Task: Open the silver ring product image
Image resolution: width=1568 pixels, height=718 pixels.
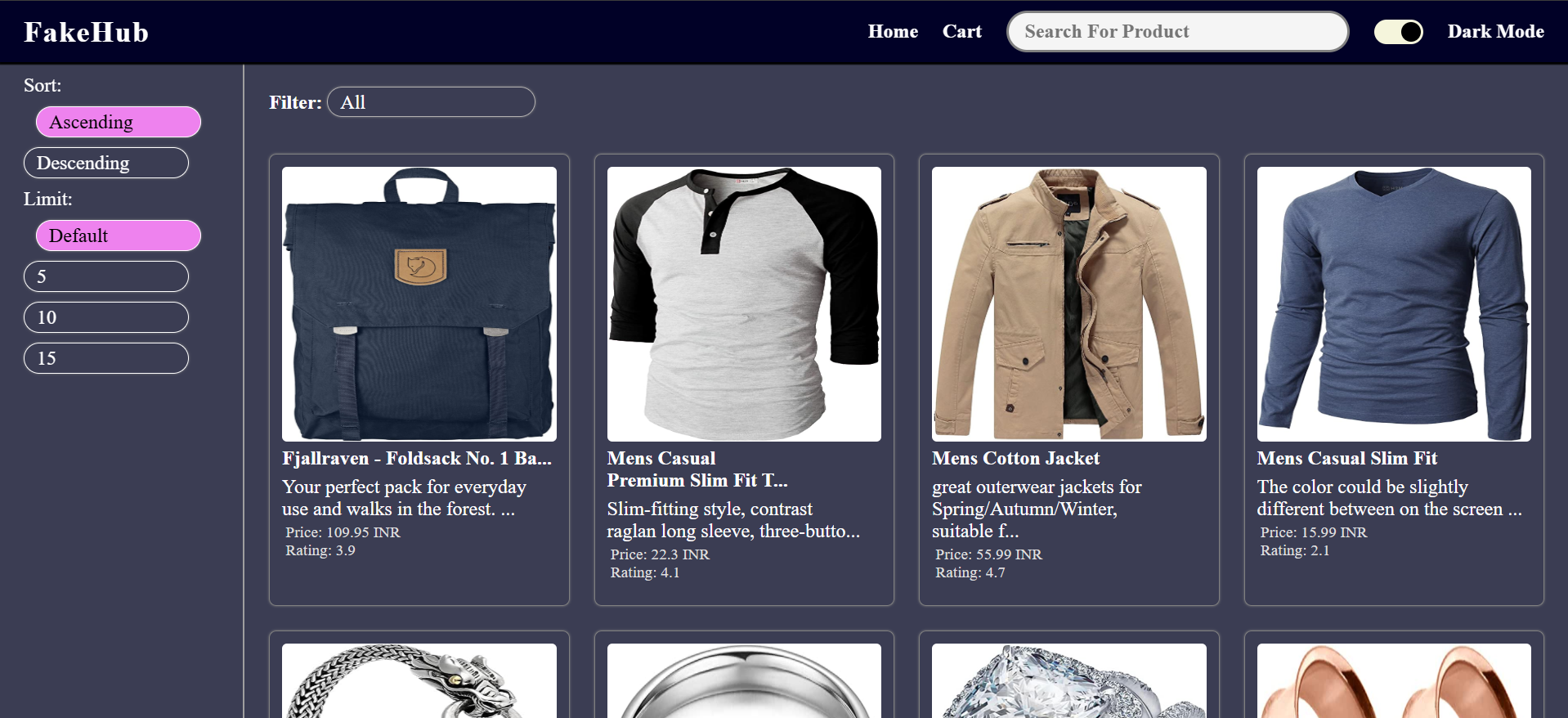Action: coord(744,680)
